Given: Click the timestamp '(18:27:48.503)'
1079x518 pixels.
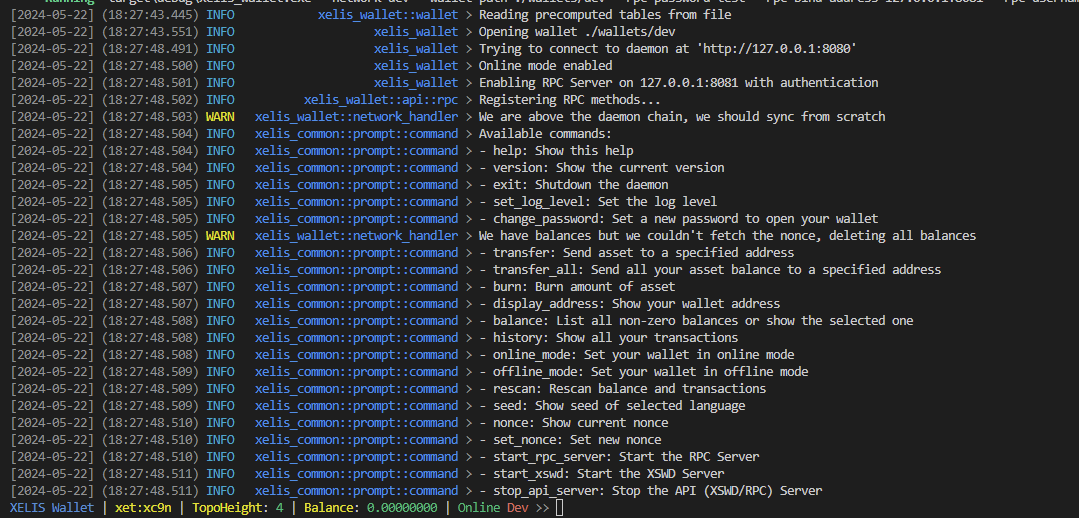Looking at the screenshot, I should 150,117.
